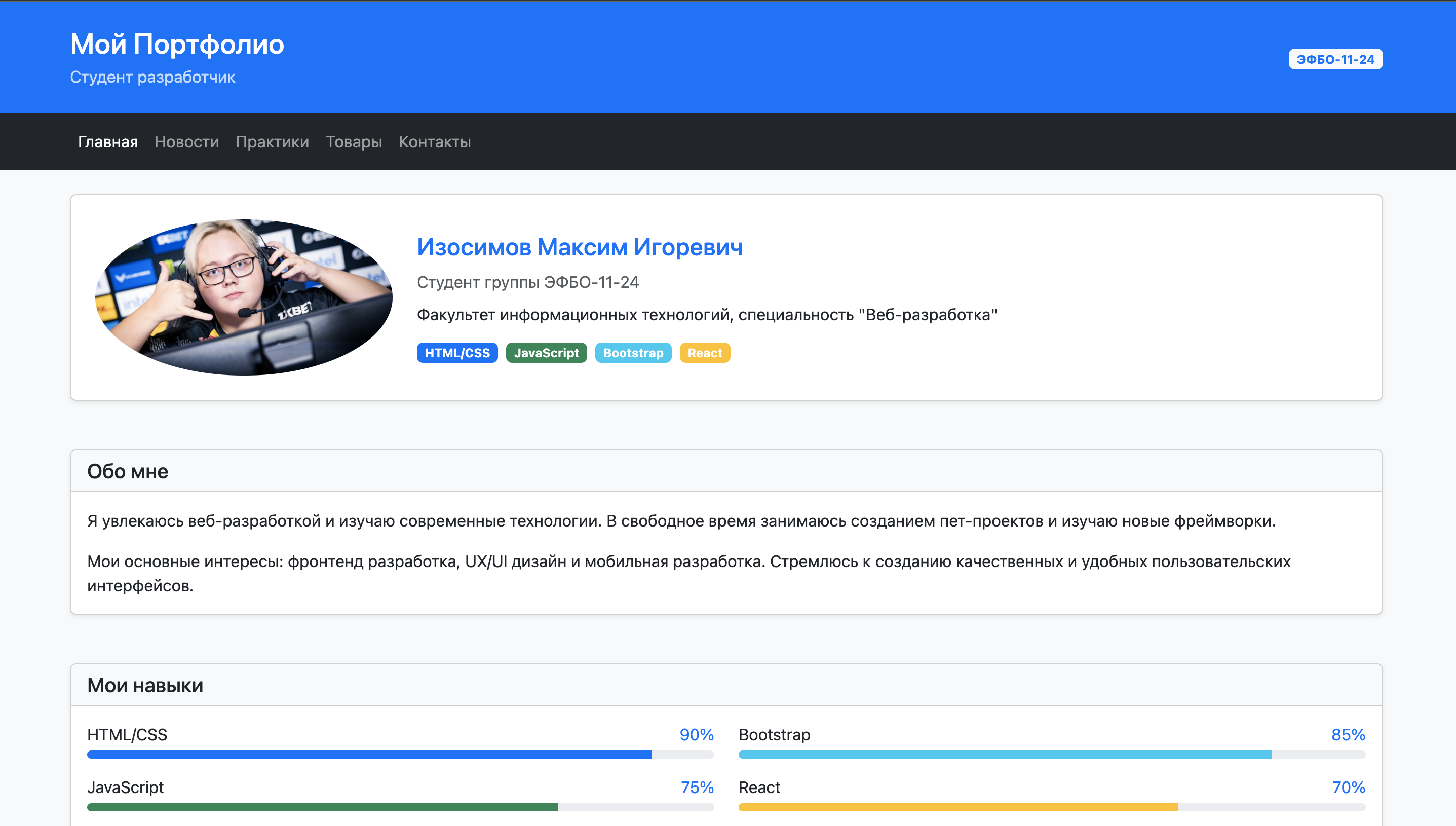Click the ЭФБО-11-24 badge in the header
The width and height of the screenshot is (1456, 826).
click(x=1336, y=58)
